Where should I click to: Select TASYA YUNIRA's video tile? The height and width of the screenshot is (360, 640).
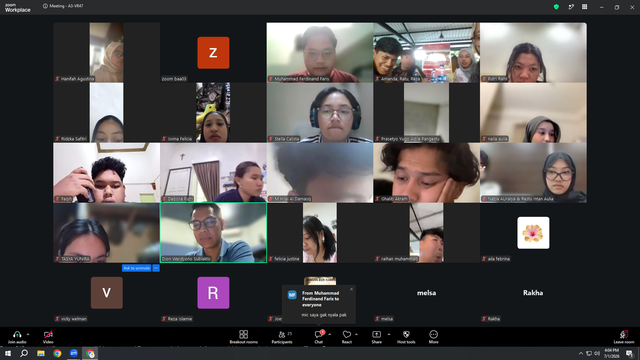pyautogui.click(x=107, y=233)
